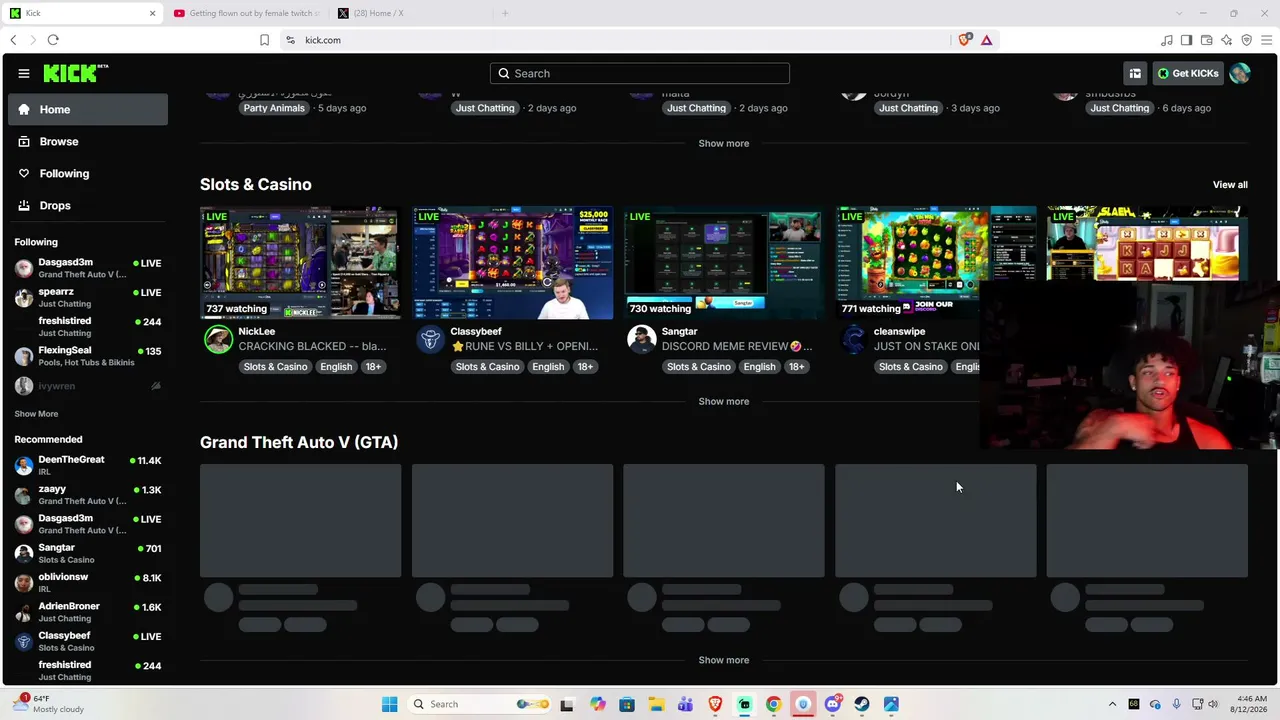Reload the page
Screen dimensions: 1280x720
pos(53,40)
